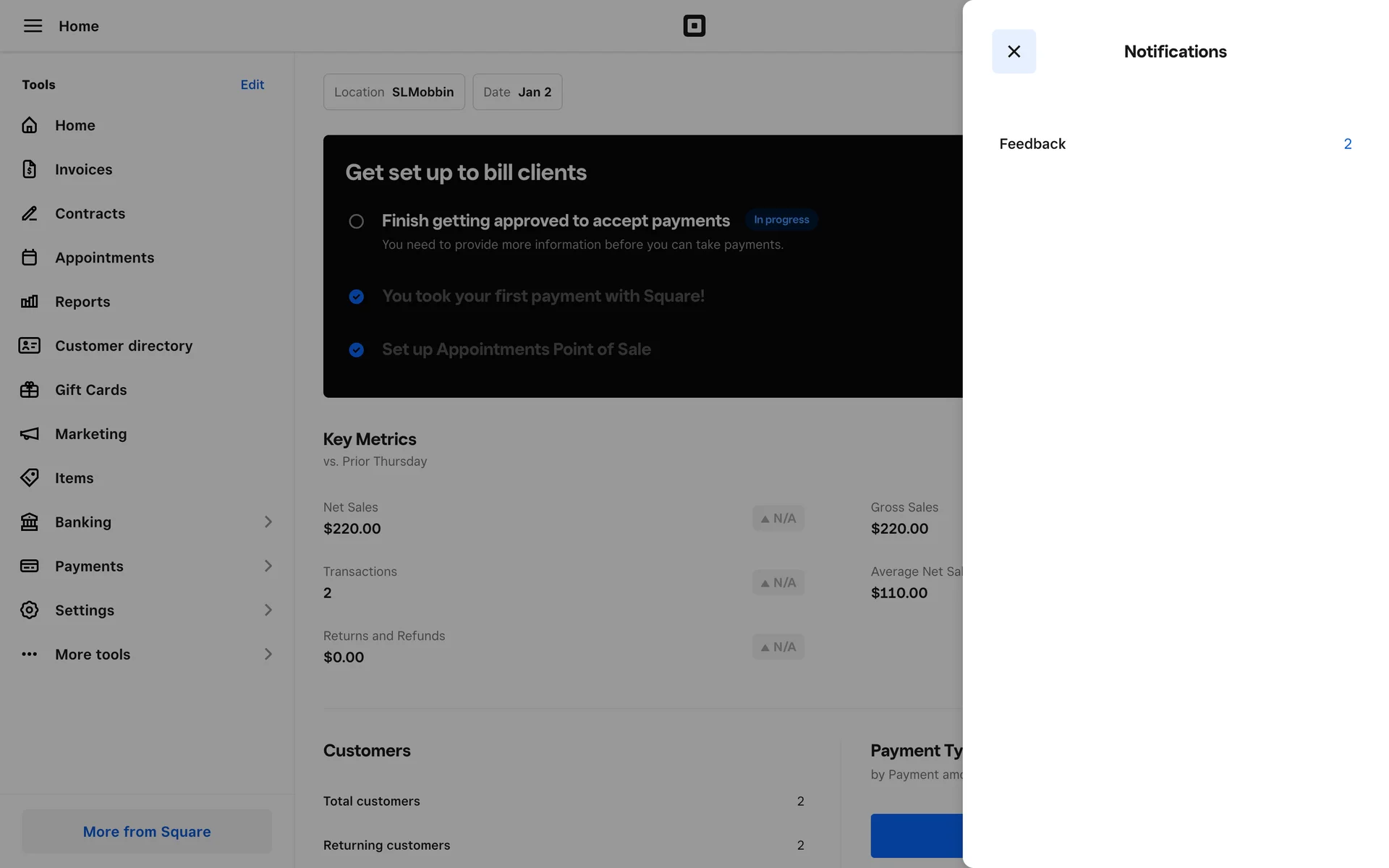Open the Customer directory menu item
This screenshot has height=868, width=1389.
[x=124, y=346]
